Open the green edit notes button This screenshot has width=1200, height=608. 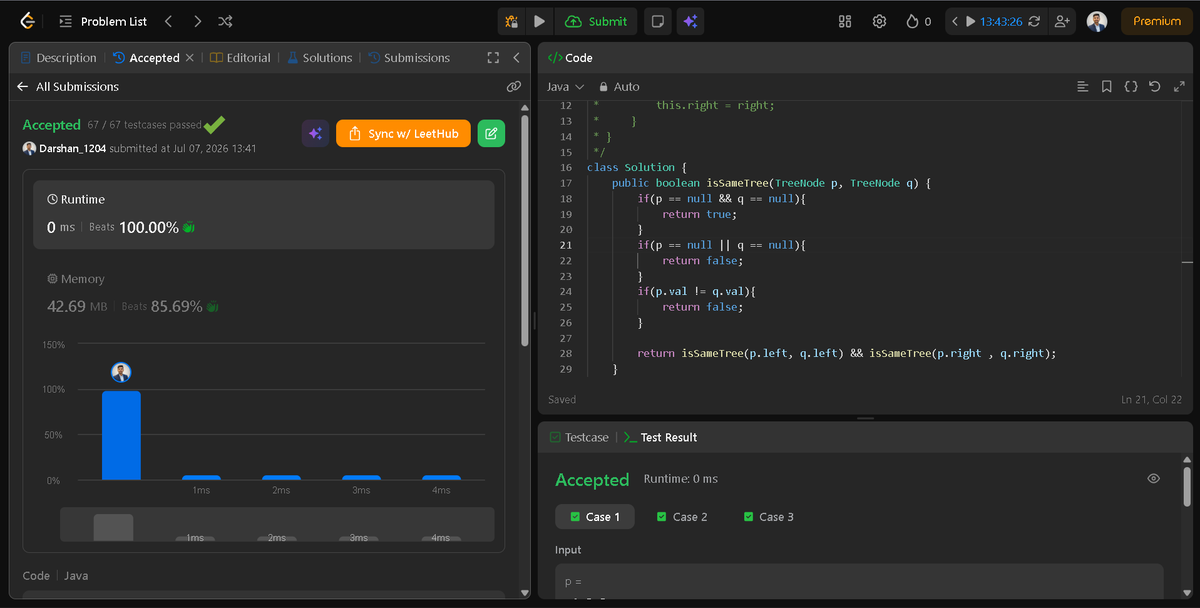pyautogui.click(x=491, y=133)
